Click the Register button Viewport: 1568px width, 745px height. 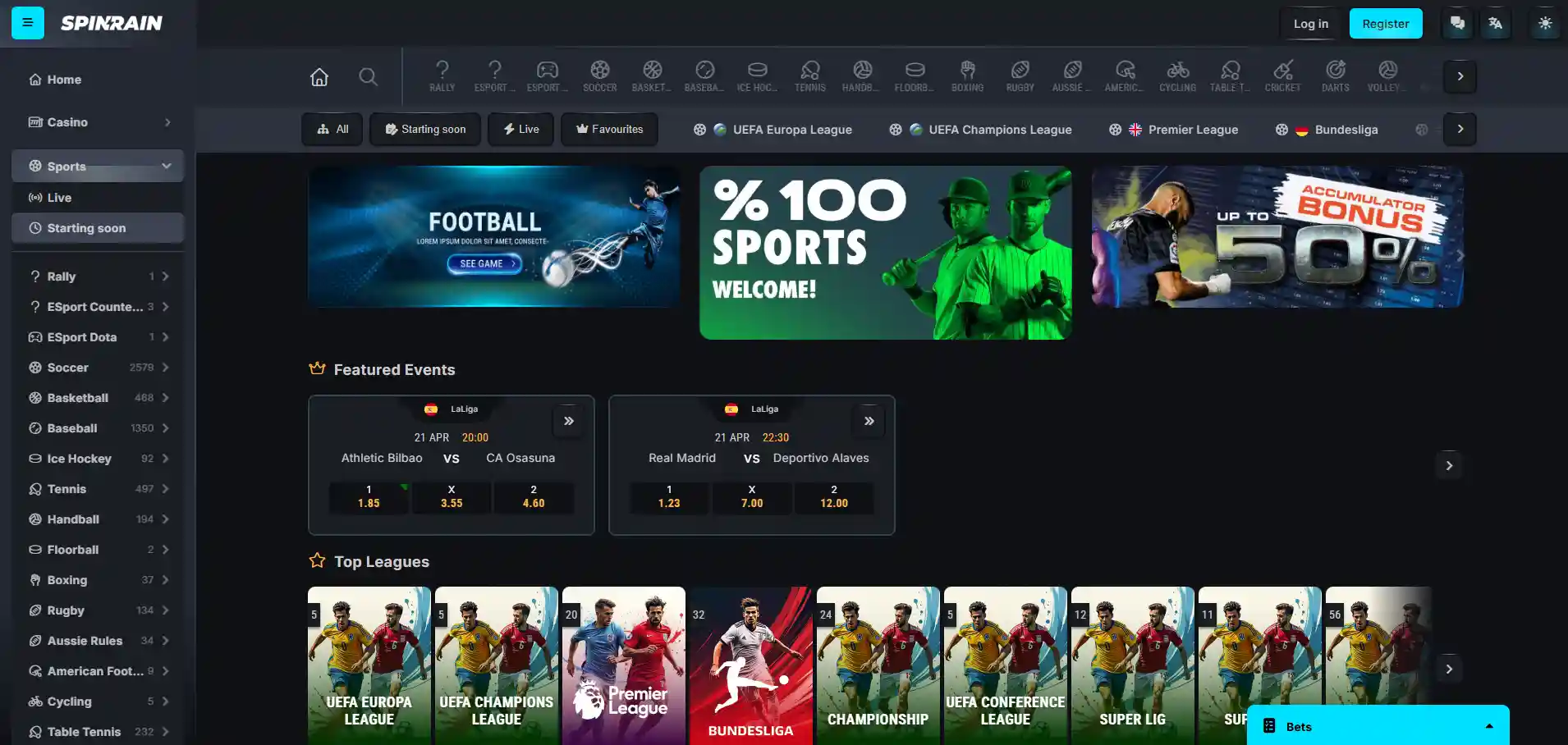tap(1386, 24)
